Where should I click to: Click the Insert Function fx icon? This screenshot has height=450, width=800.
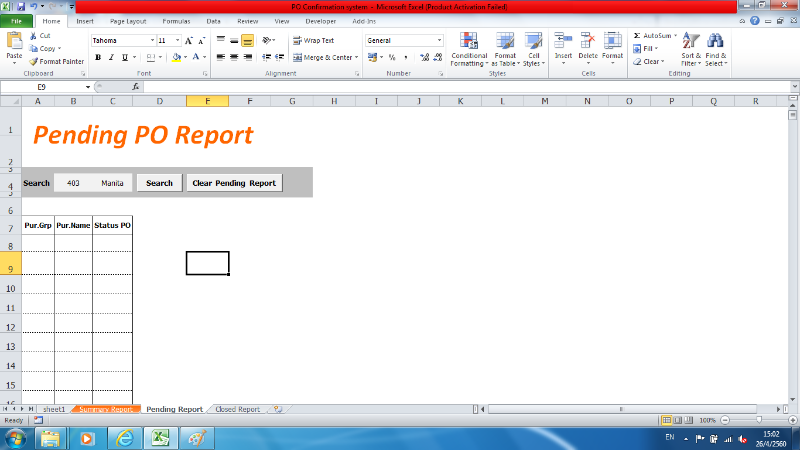tap(136, 87)
